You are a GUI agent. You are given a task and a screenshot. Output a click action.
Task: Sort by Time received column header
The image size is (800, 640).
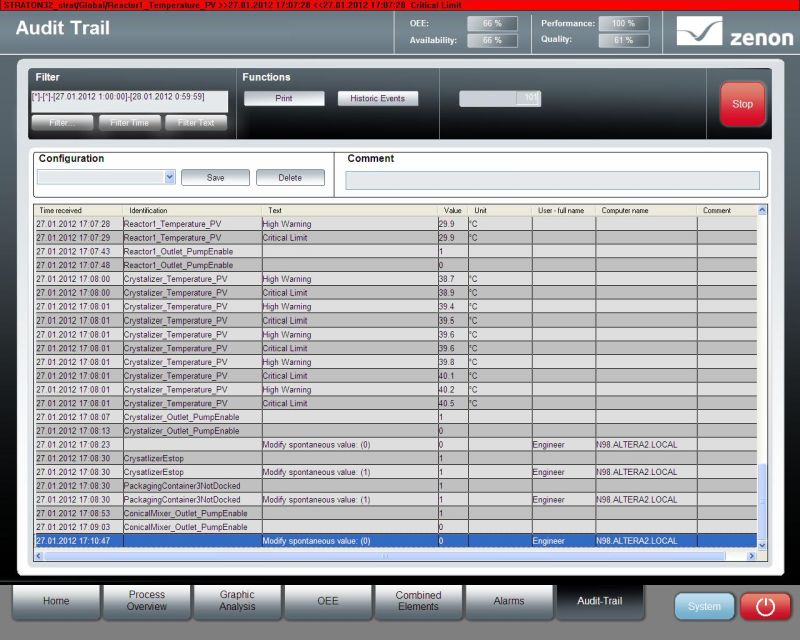78,211
